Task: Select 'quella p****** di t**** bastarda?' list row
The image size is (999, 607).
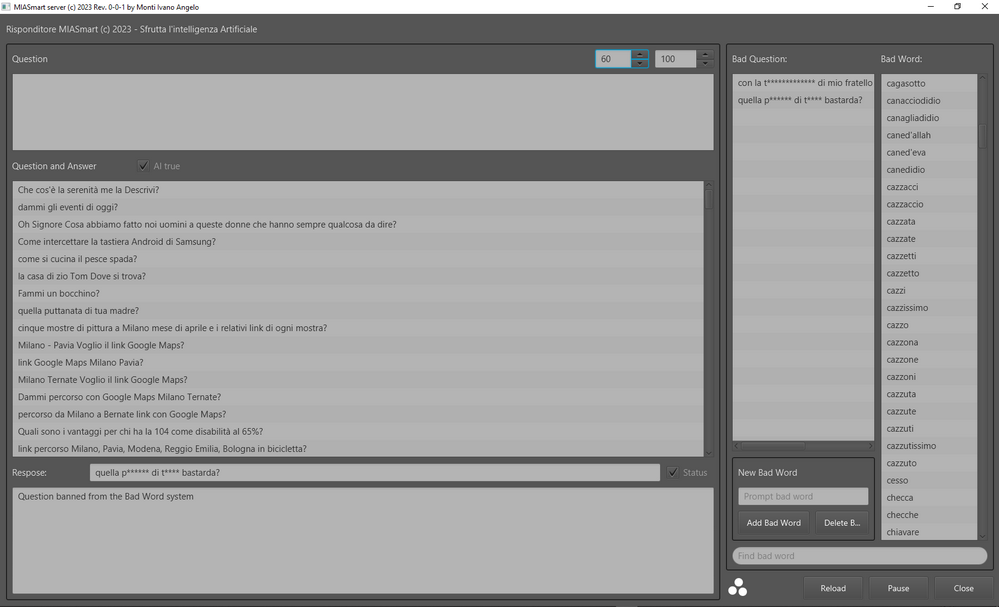Action: click(803, 100)
